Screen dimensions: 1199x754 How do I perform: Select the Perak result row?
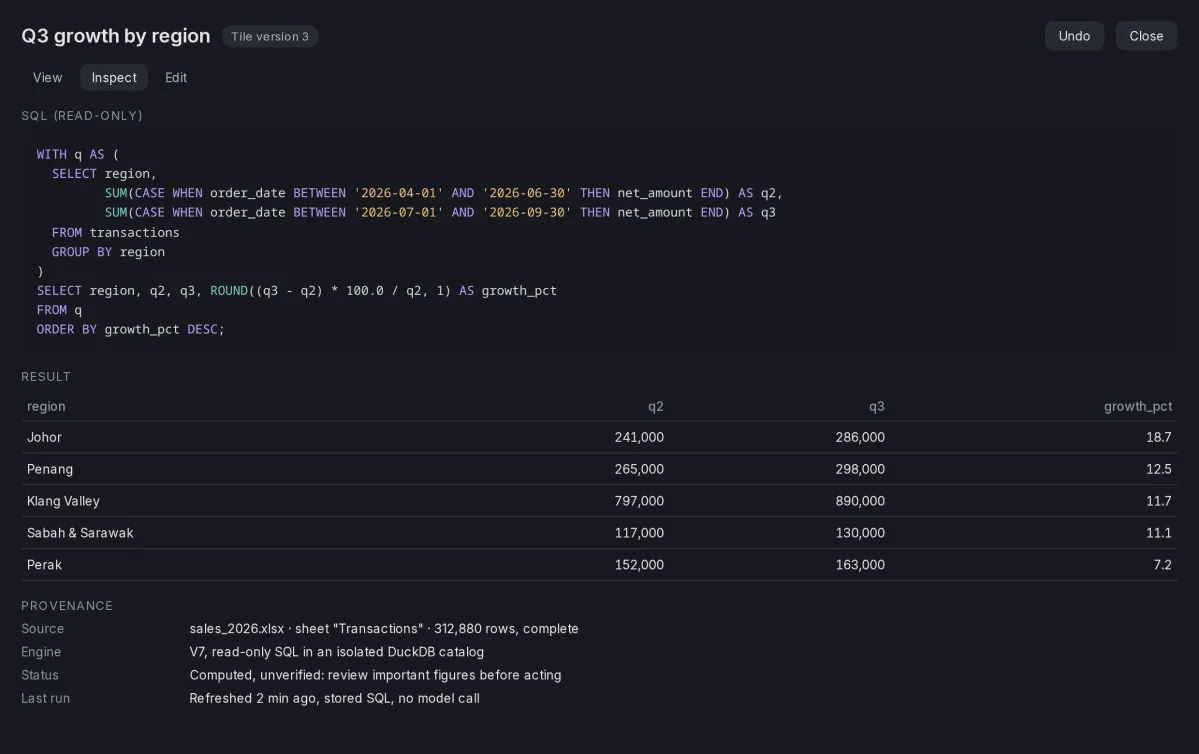pos(600,565)
